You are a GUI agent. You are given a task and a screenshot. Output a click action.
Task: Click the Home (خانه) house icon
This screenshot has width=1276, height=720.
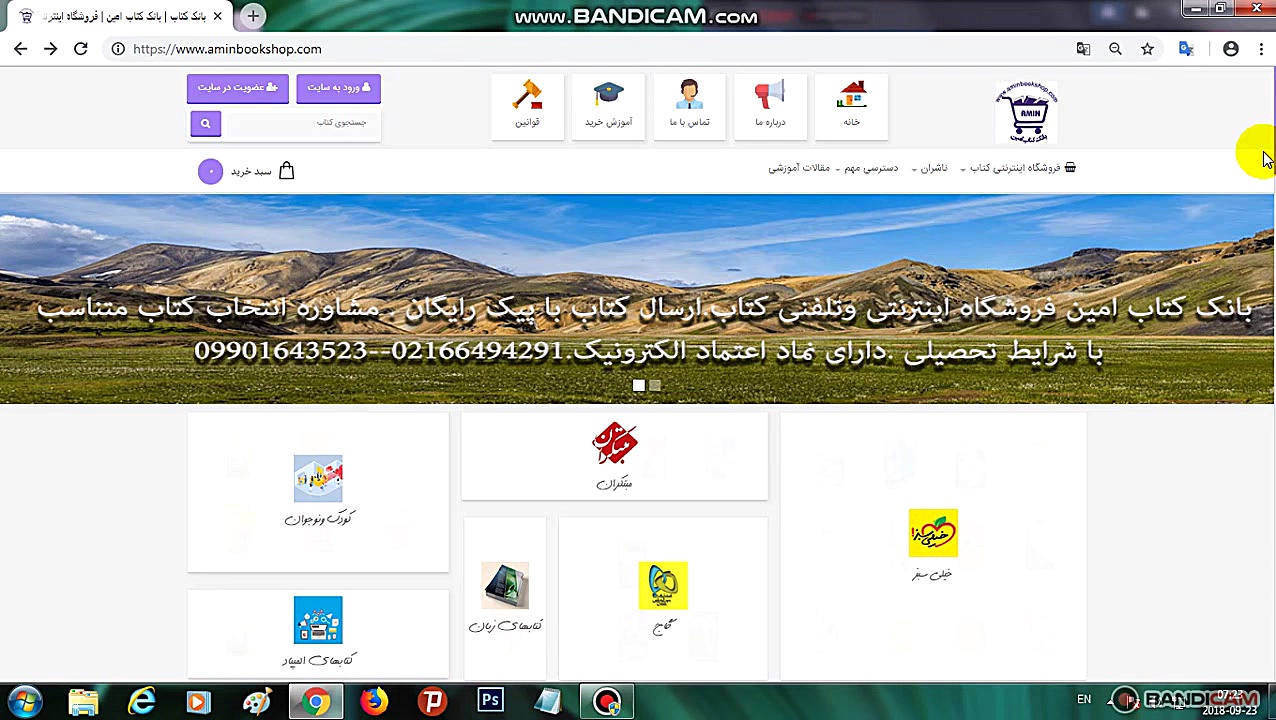852,95
